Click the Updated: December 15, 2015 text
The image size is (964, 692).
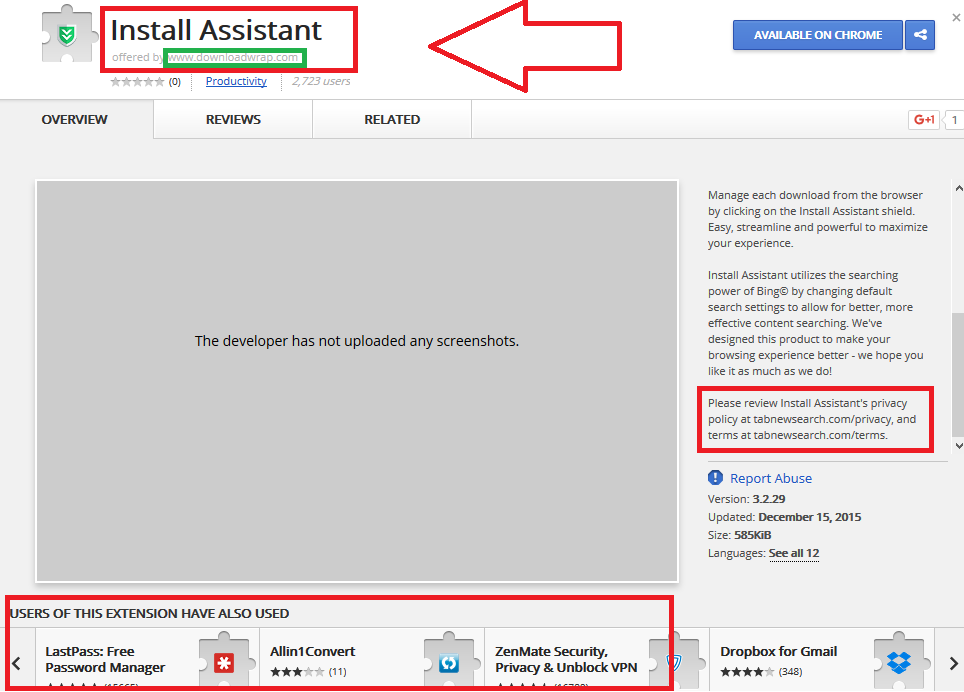point(784,517)
